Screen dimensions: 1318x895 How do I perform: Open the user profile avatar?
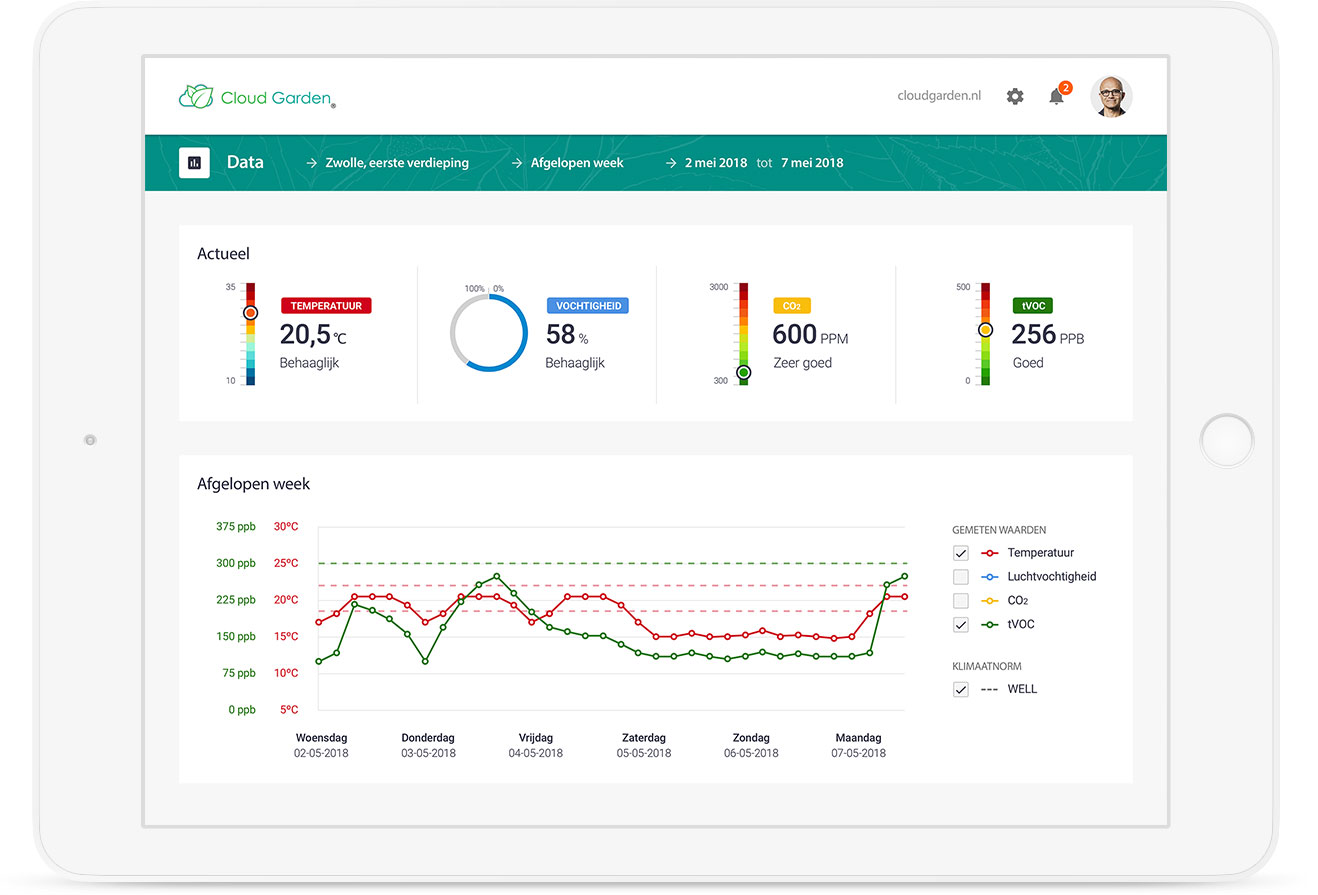(1111, 96)
